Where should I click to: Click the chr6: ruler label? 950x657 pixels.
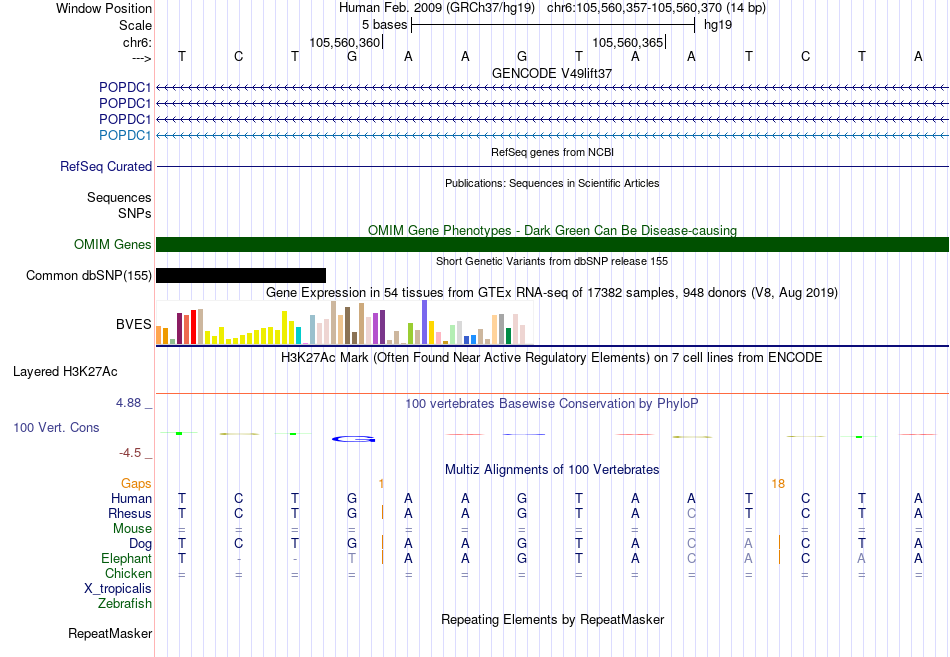tap(137, 42)
